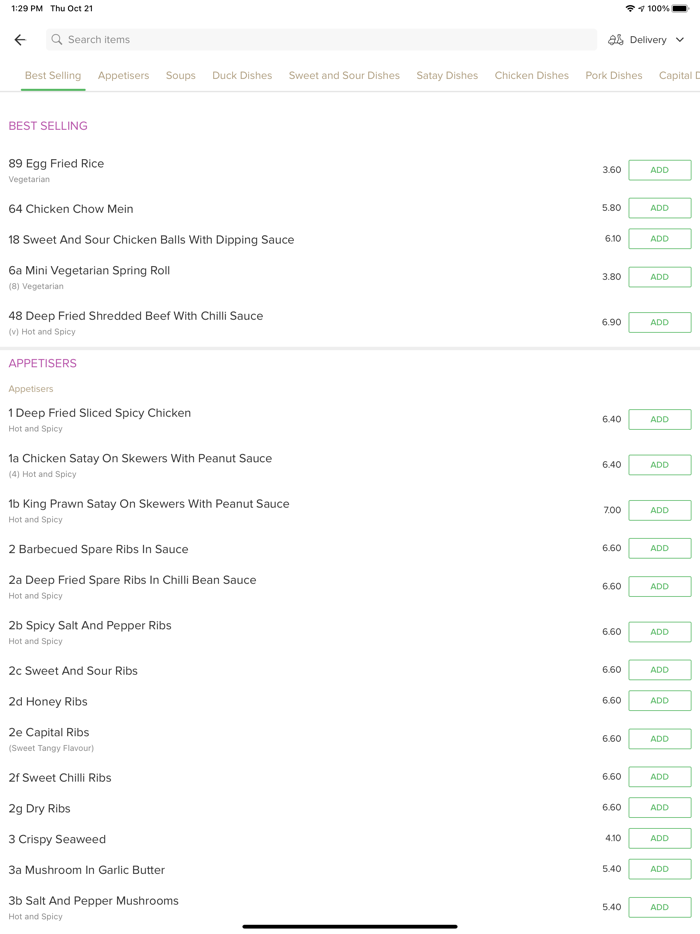Viewport: 700px width, 934px height.
Task: Tap the Wi-Fi status icon
Action: coord(630,8)
